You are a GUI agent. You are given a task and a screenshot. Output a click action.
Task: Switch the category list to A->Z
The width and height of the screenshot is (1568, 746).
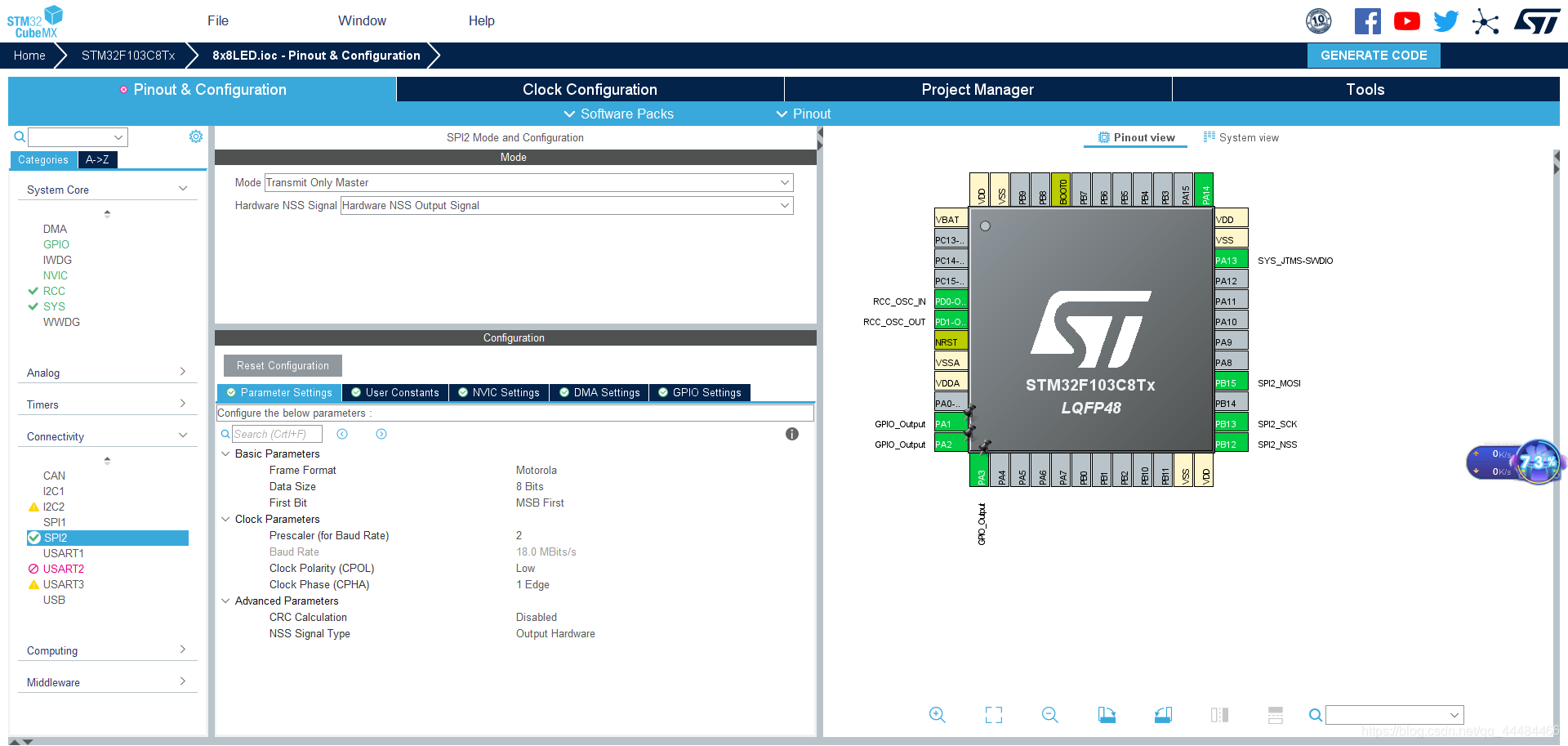tap(97, 159)
